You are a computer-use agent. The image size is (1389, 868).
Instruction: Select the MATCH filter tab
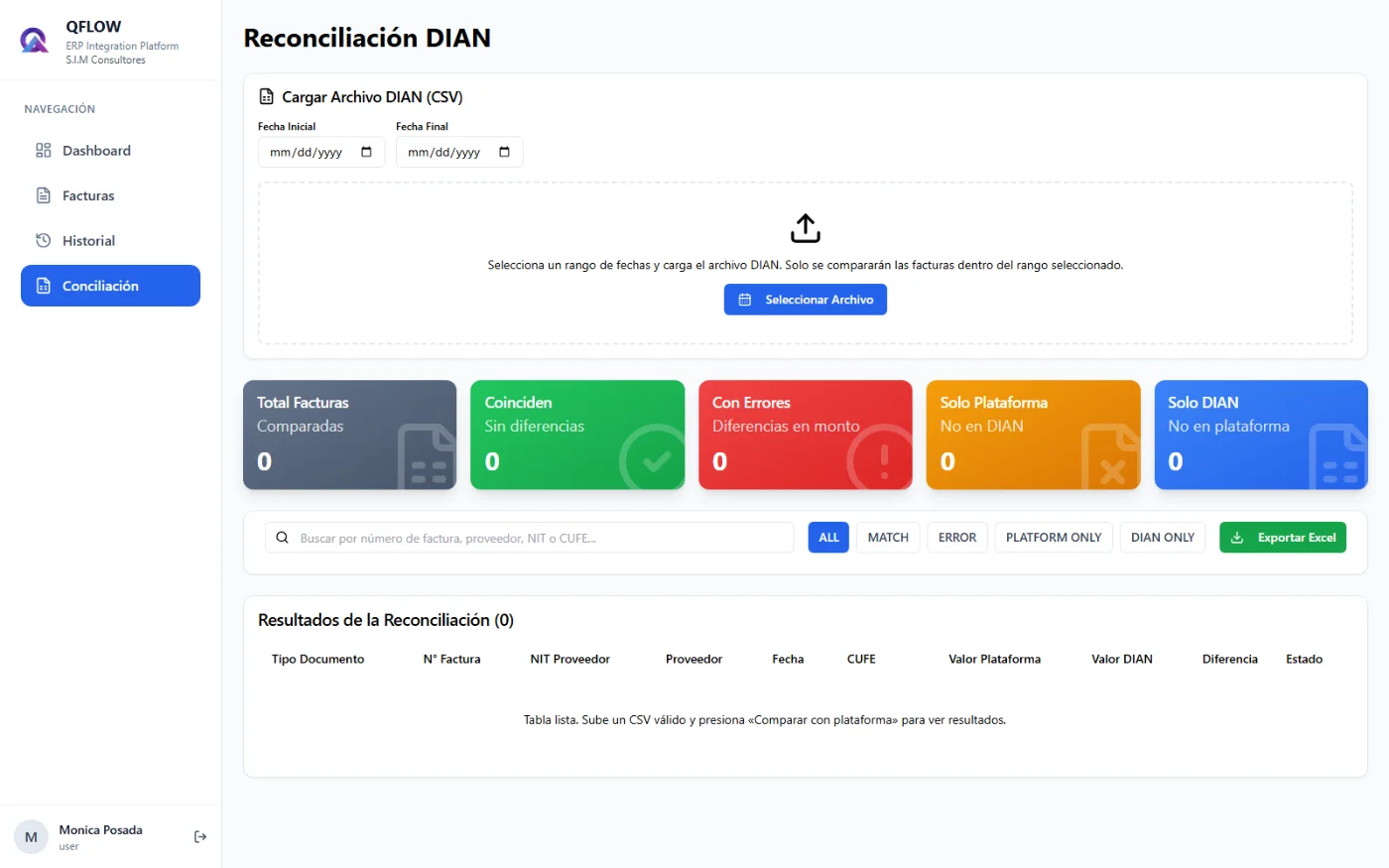tap(888, 538)
